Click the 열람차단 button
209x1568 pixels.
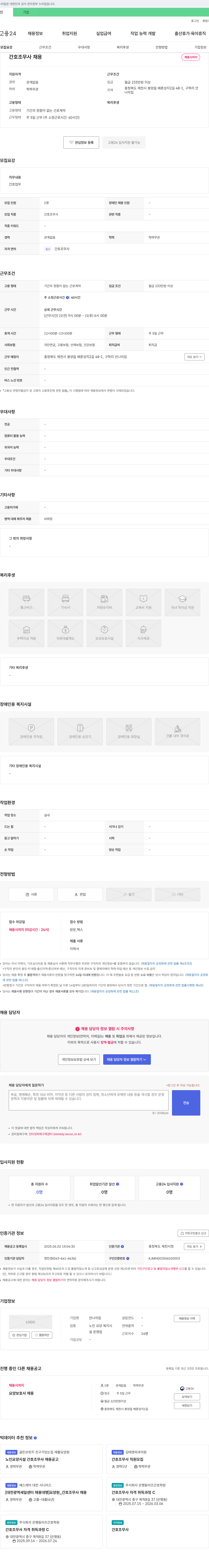42,1335
